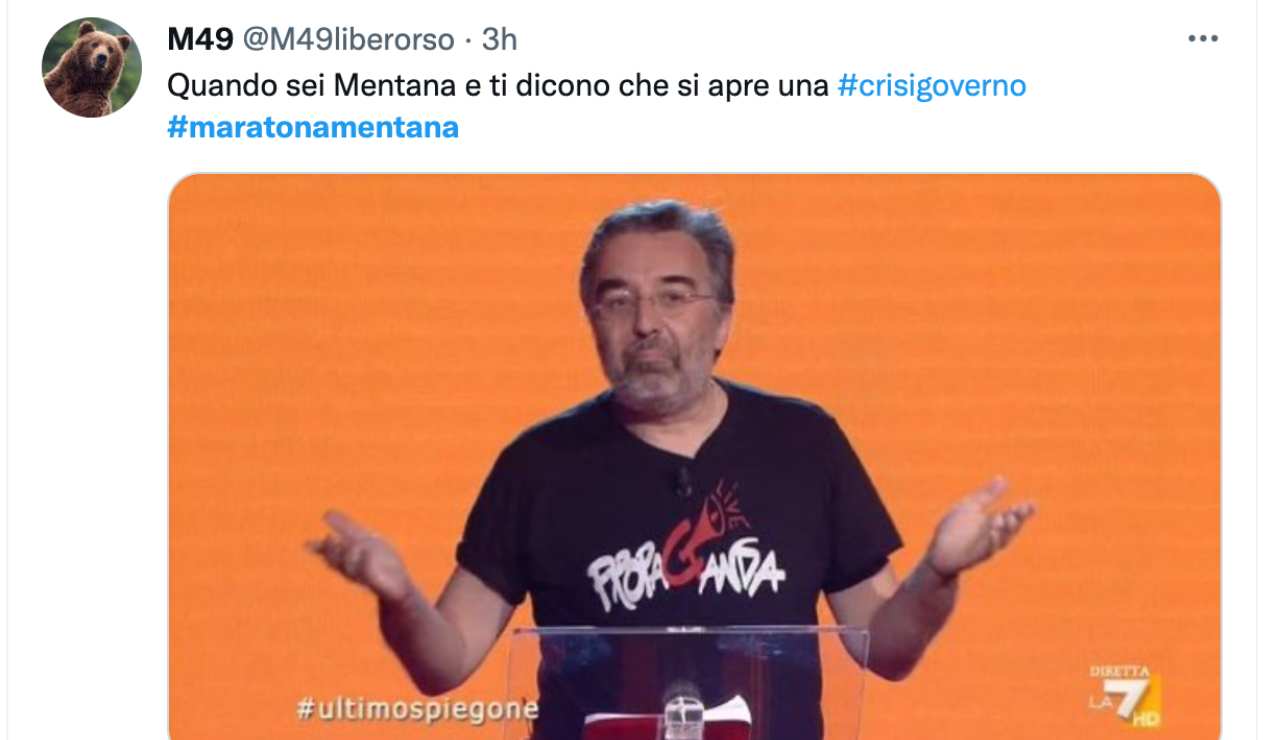Follow the #crisigoverno hashtag

tap(931, 85)
